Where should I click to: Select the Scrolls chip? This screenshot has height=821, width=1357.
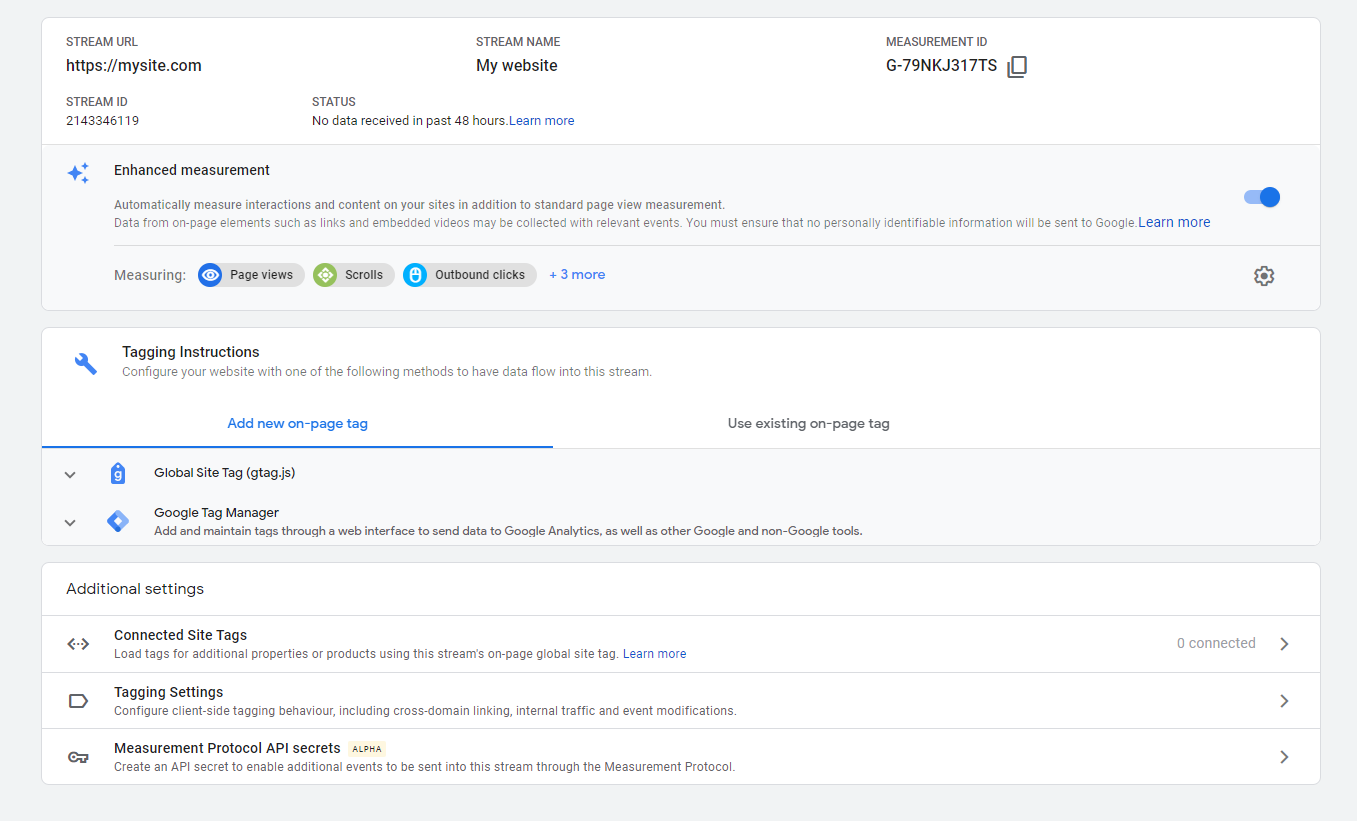(x=354, y=275)
